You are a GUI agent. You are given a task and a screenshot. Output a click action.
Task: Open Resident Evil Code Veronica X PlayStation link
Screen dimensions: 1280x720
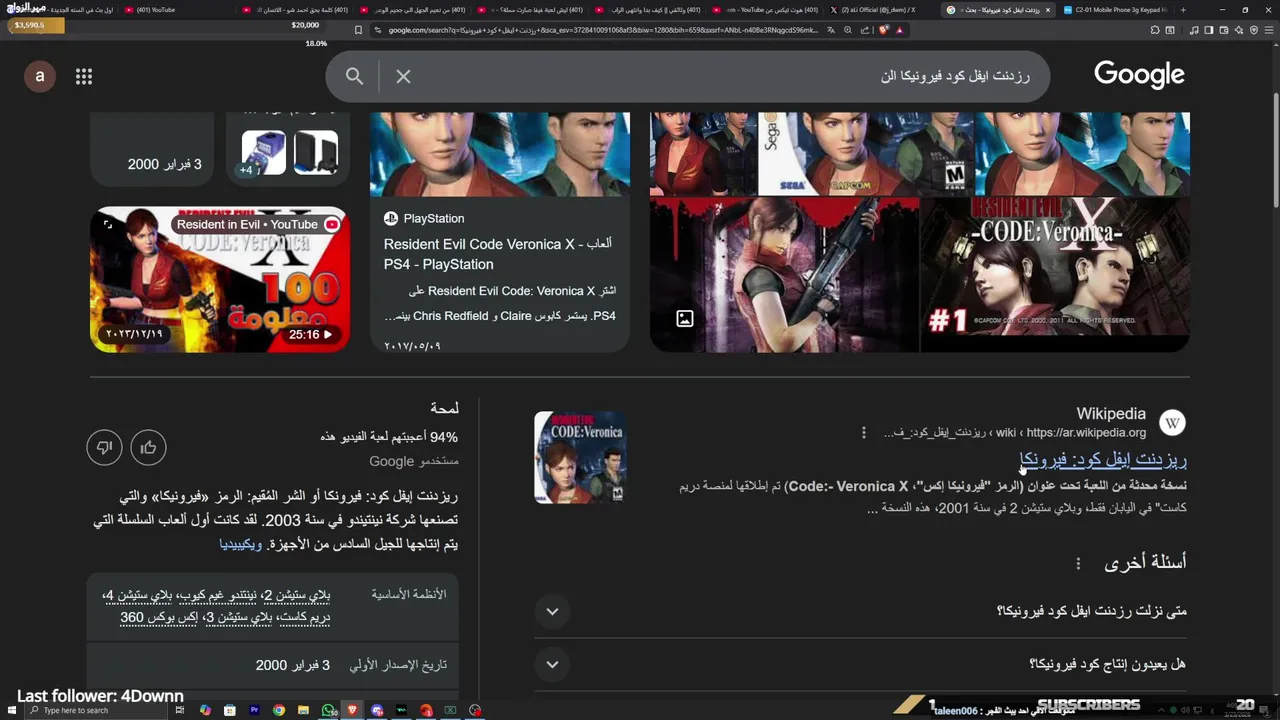[x=498, y=254]
